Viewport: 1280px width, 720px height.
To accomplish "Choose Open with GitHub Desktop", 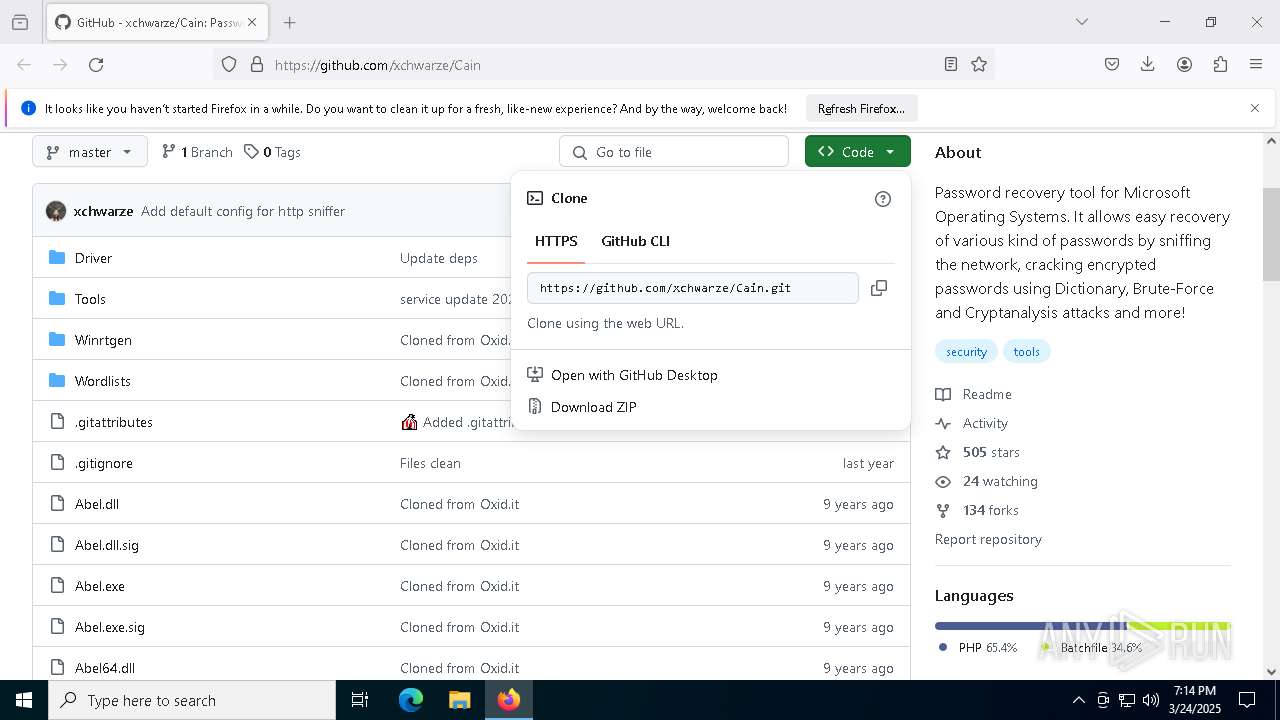I will tap(634, 375).
